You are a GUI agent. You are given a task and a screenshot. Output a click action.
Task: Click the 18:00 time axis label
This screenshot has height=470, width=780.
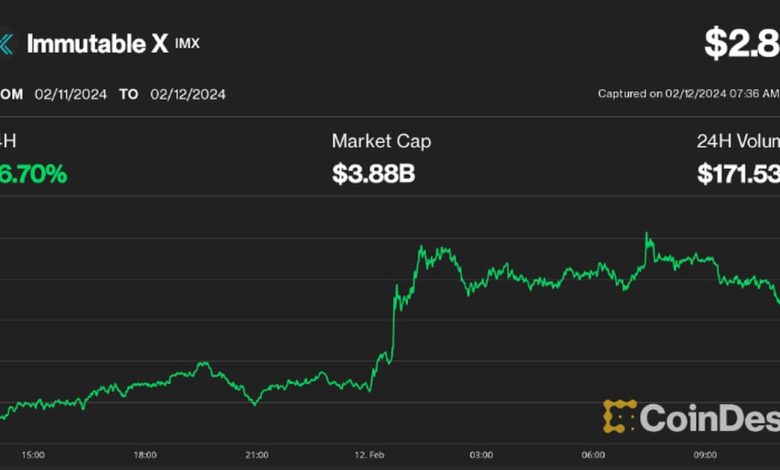pos(146,455)
